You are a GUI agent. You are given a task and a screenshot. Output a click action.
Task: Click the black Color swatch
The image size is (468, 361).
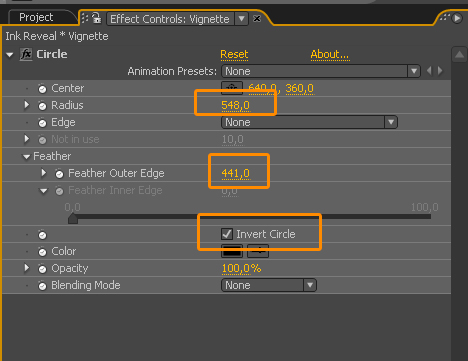pos(232,251)
